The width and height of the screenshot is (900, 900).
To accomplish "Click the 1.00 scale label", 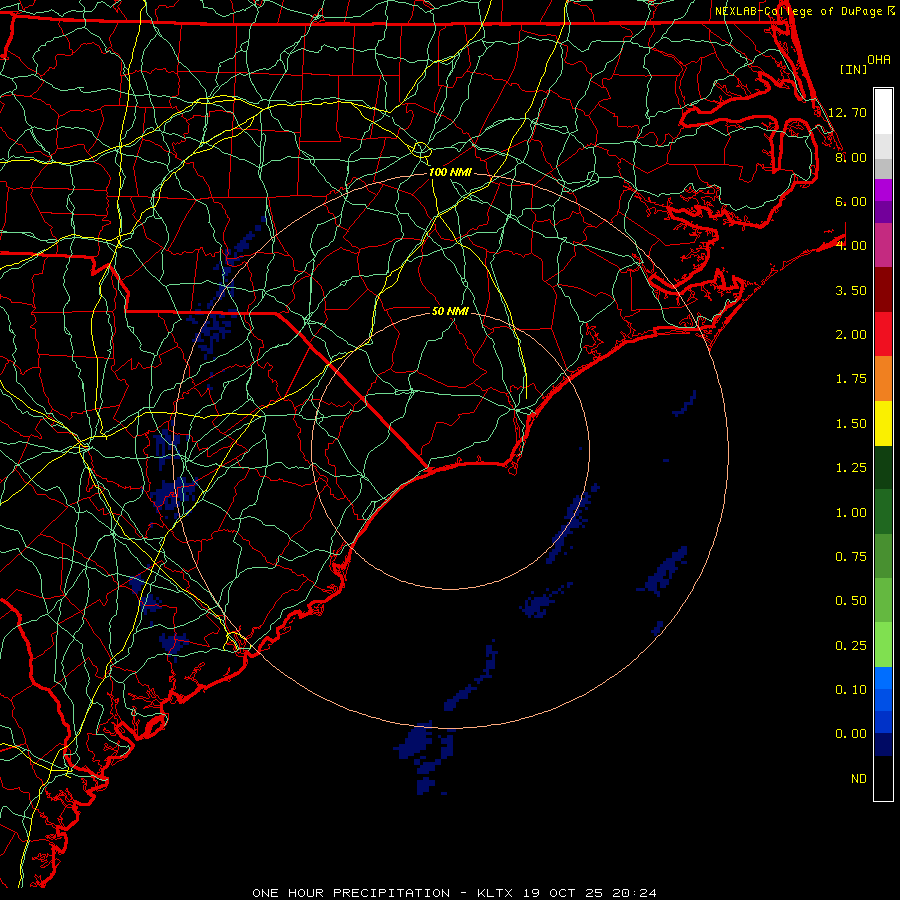I will point(851,513).
